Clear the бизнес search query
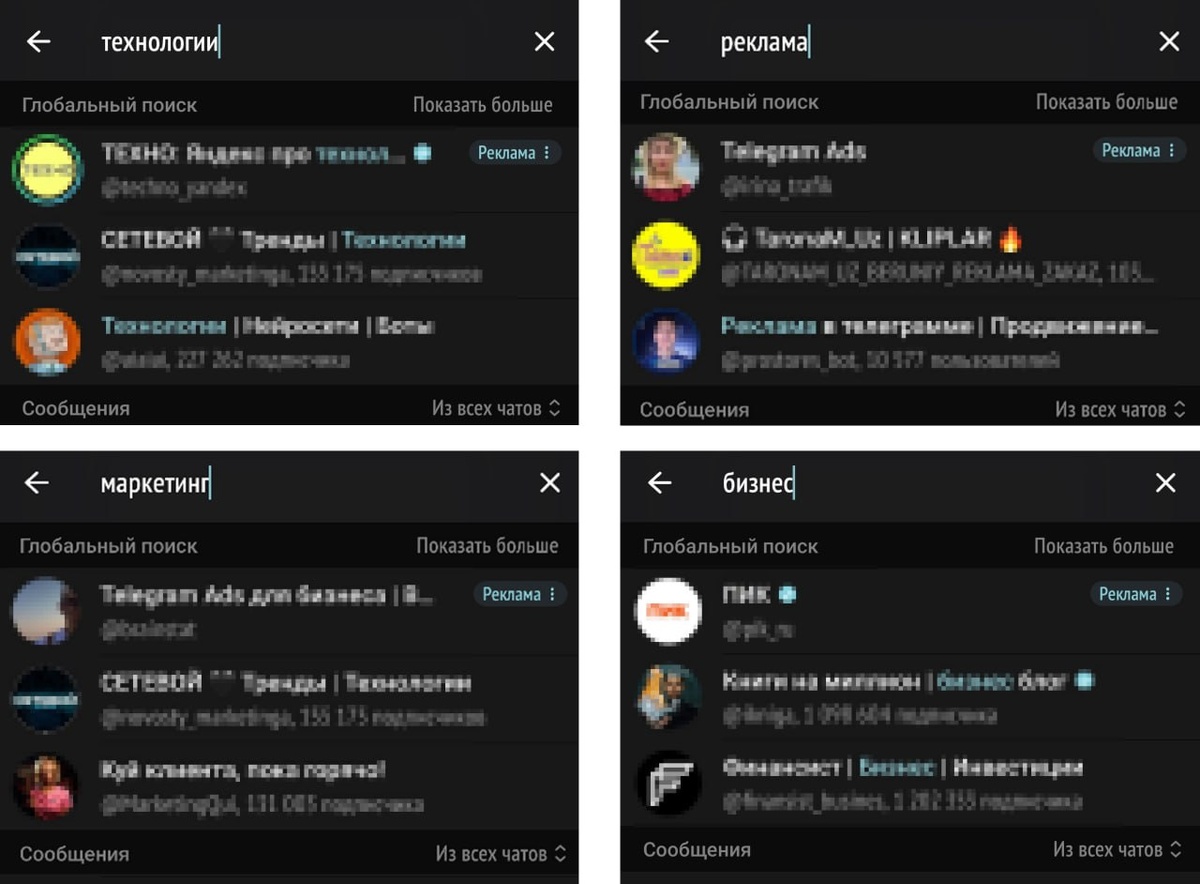Viewport: 1200px width, 884px height. pos(1166,483)
